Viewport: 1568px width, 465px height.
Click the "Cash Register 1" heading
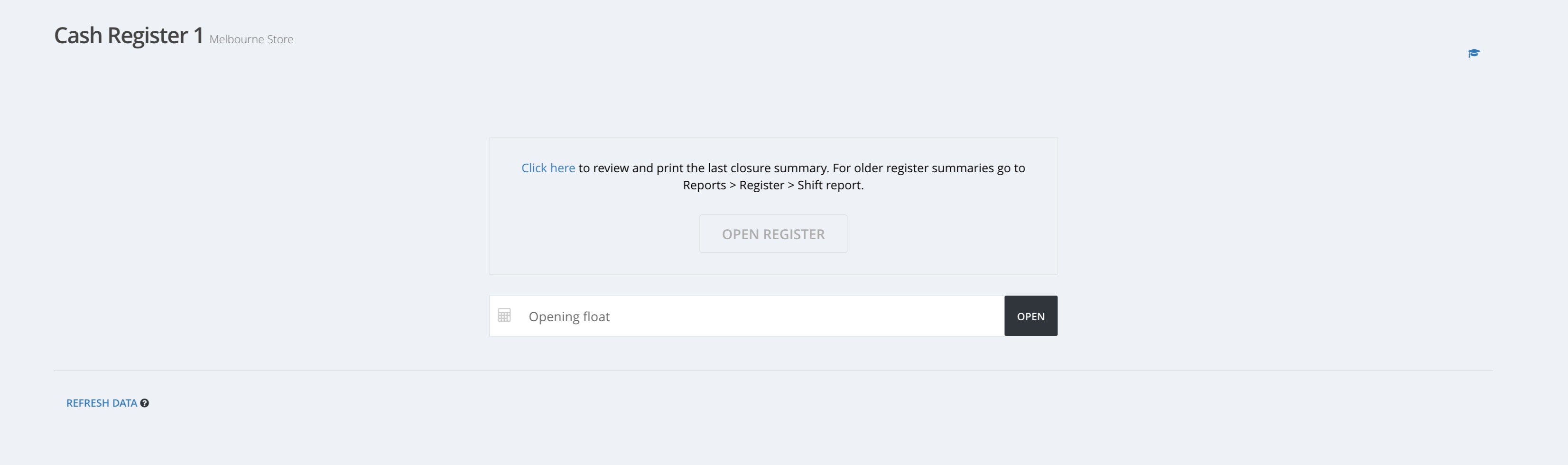(129, 36)
